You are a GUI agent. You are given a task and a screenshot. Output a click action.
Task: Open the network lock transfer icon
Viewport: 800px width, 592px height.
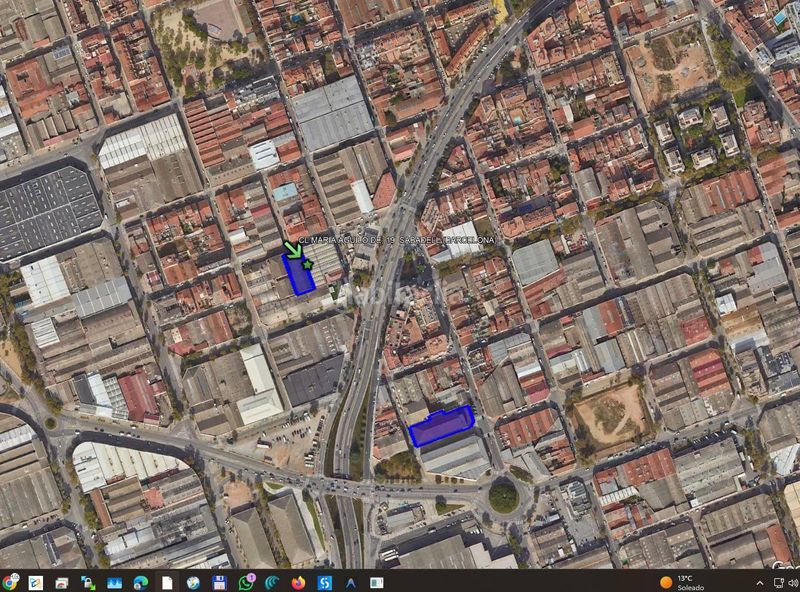pos(88,582)
